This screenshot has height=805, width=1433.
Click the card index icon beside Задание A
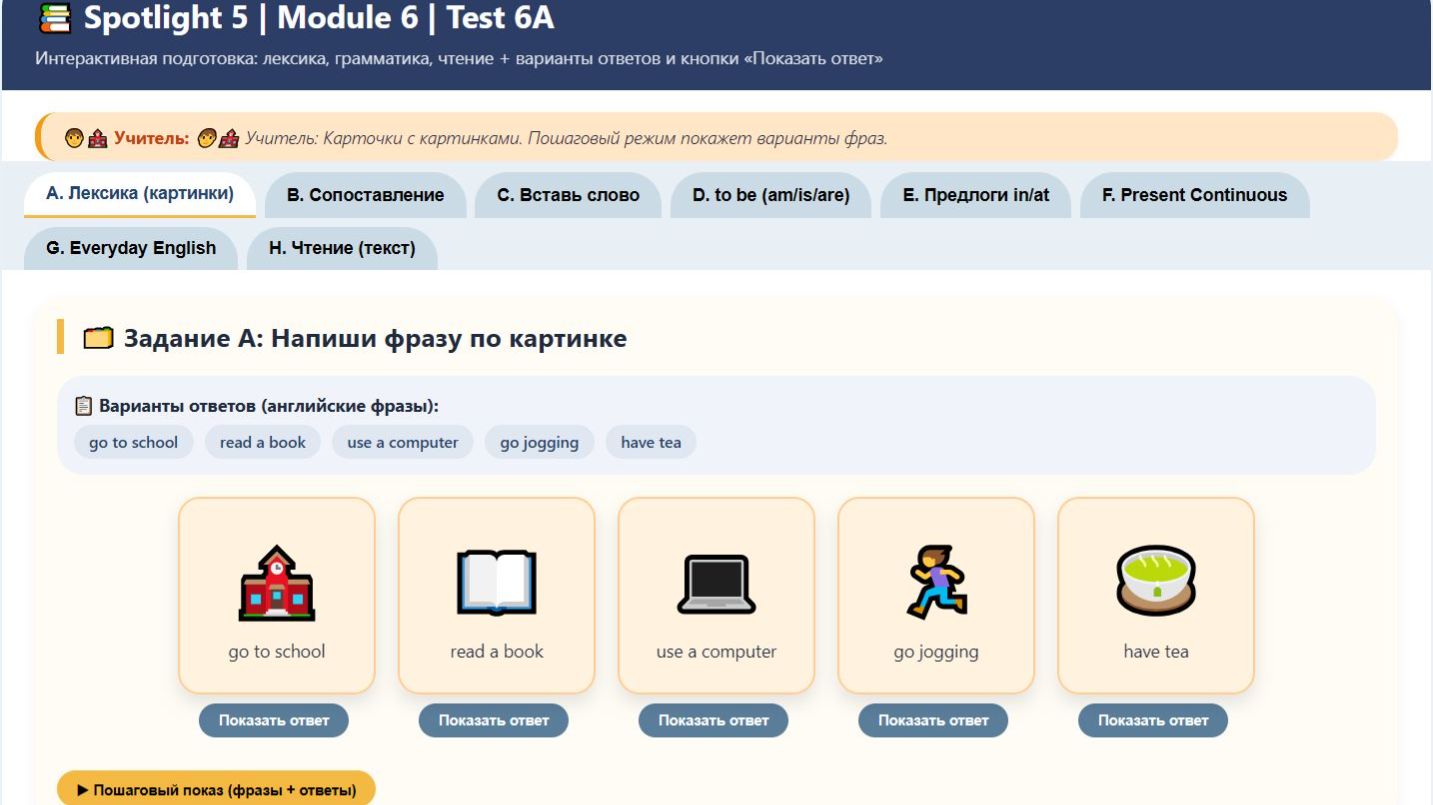click(x=97, y=339)
